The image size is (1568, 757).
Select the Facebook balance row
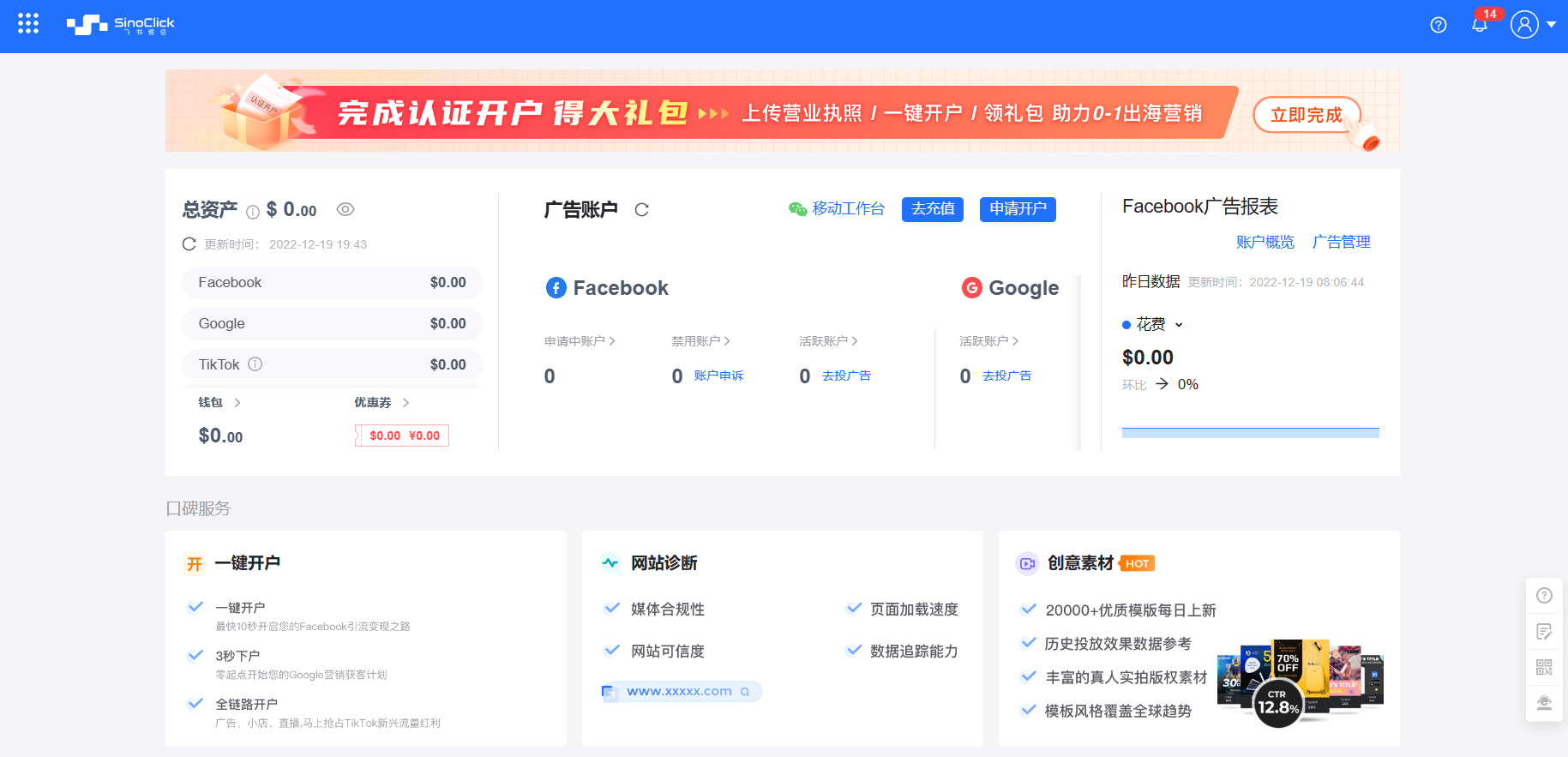(x=332, y=282)
